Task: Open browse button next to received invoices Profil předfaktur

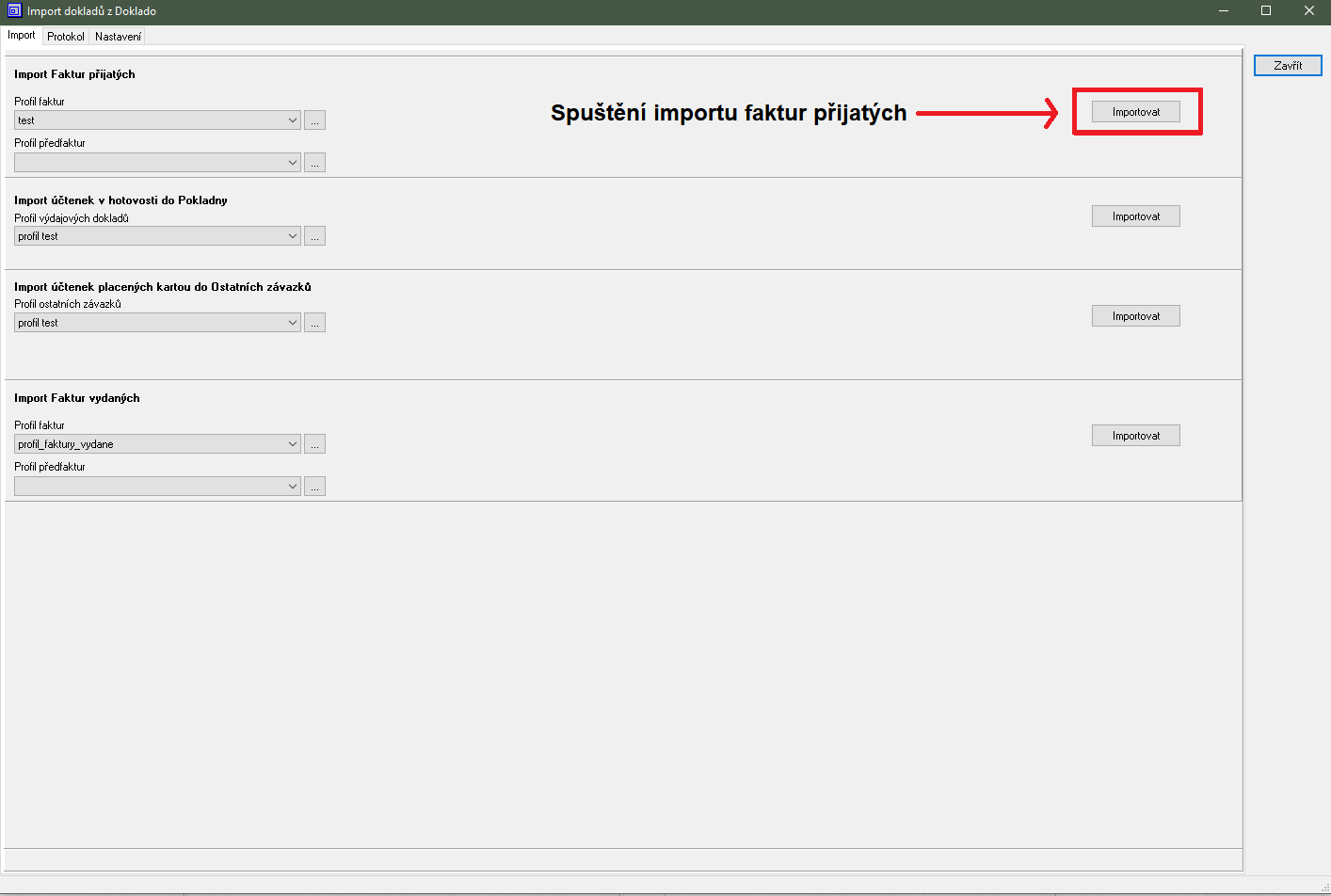Action: [314, 163]
